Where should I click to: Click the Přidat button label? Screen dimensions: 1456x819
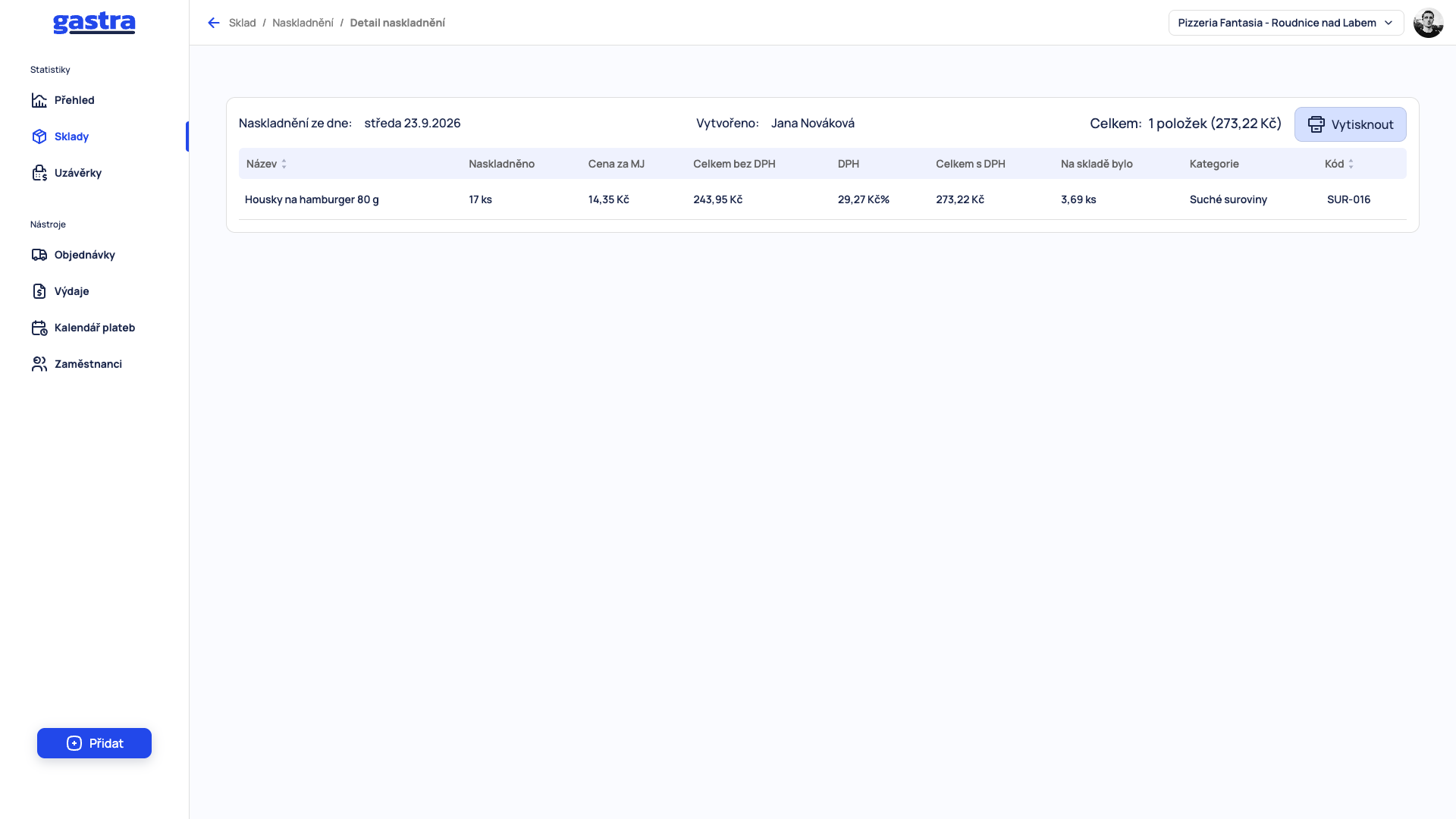click(x=106, y=743)
